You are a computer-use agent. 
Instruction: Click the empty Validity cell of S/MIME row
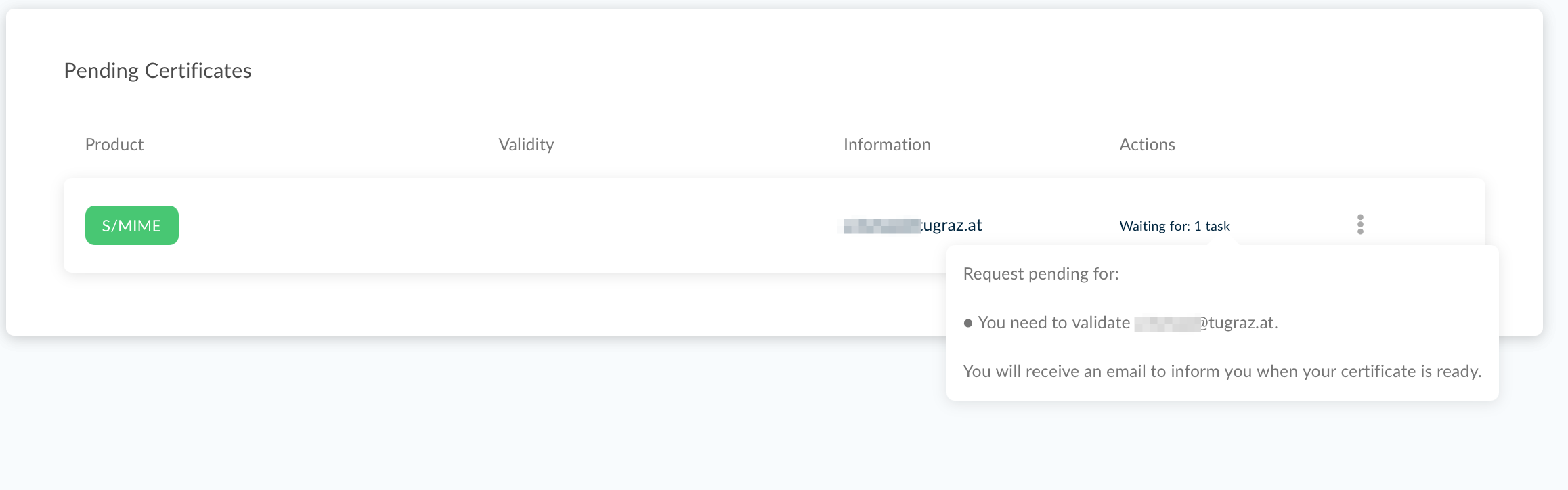(526, 225)
